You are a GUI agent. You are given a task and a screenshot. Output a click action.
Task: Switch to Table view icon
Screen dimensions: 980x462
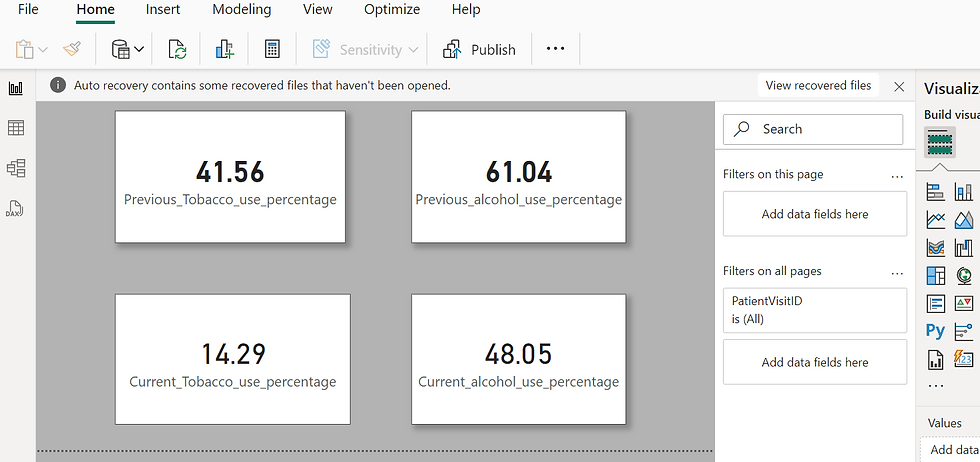pos(16,128)
